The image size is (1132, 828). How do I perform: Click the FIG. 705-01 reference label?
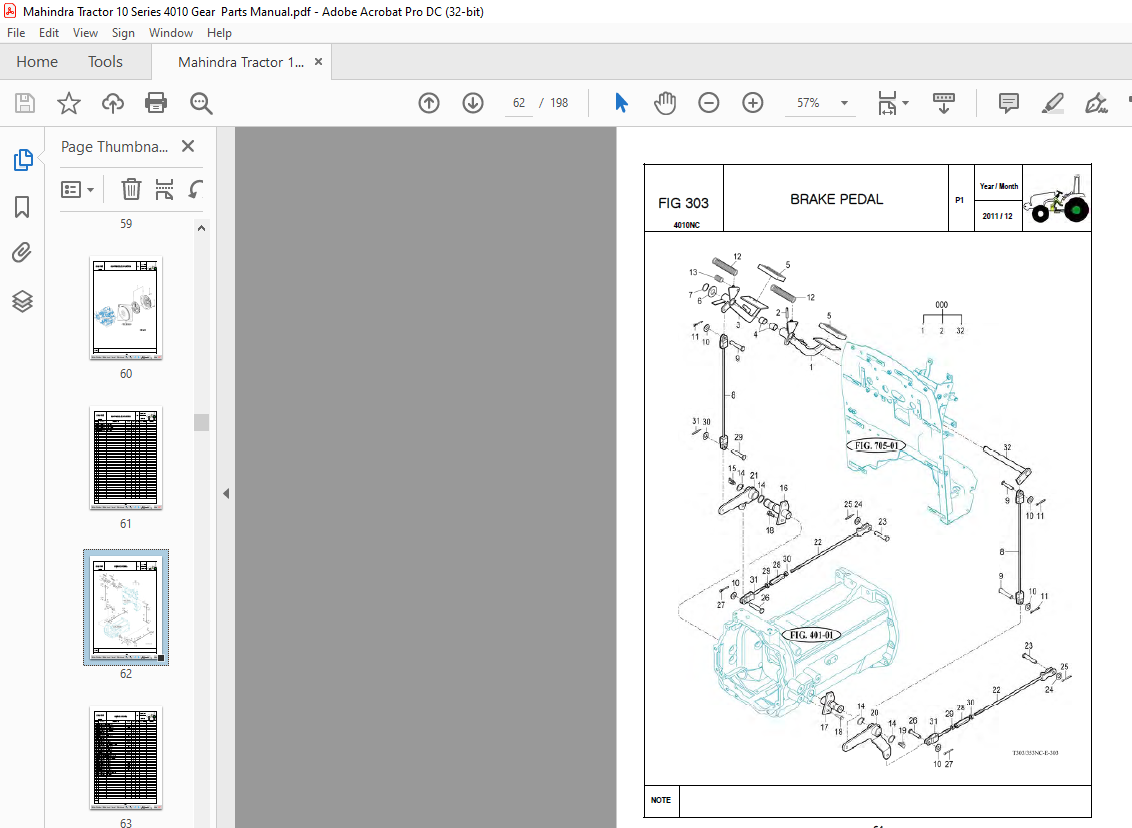pos(876,445)
